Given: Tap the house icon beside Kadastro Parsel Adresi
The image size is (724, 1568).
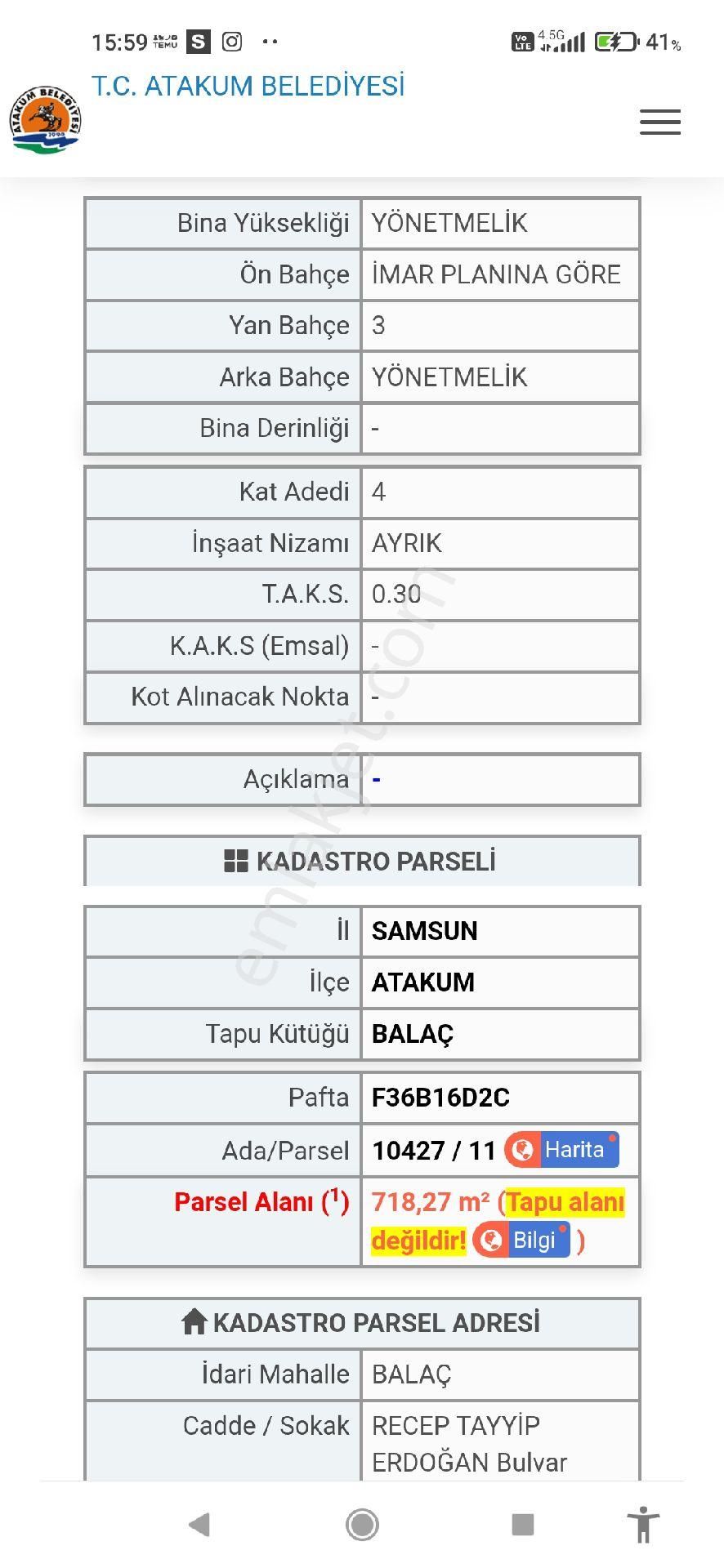Looking at the screenshot, I should tap(194, 1321).
